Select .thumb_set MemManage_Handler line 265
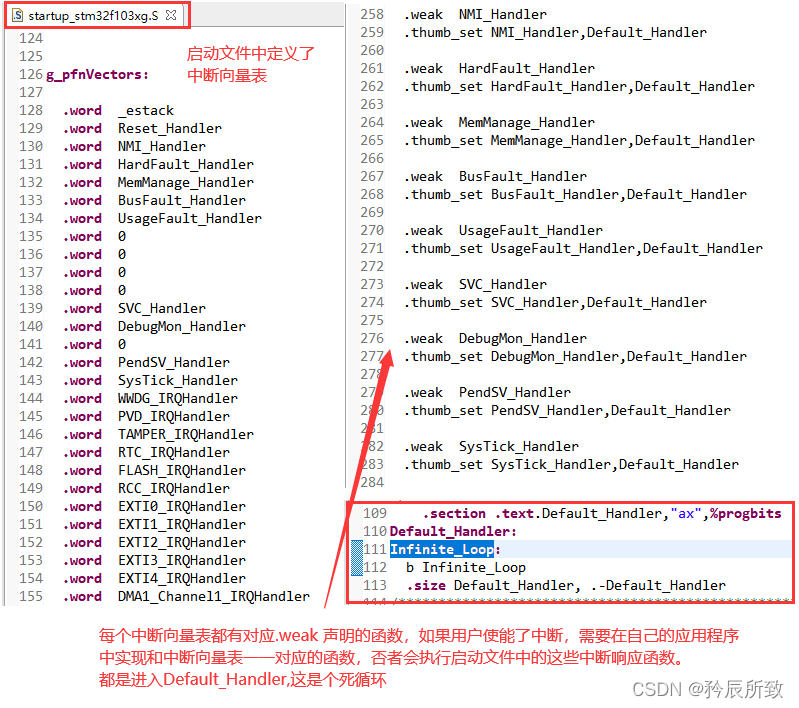Viewport: 799px width, 708px height. coord(579,141)
